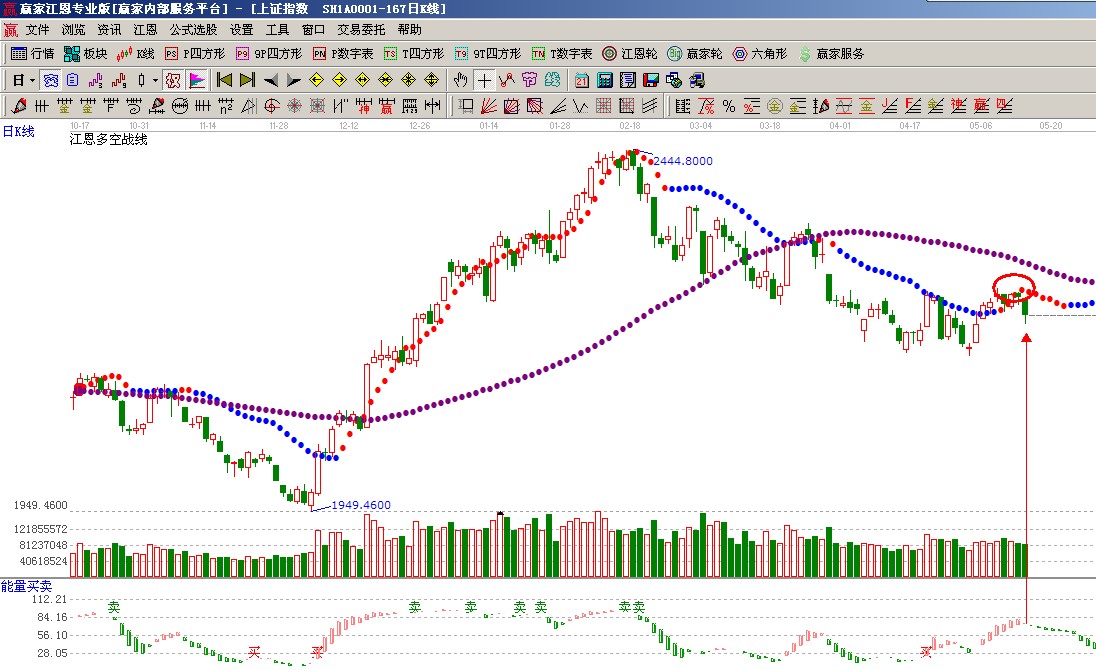Viewport: 1096px width, 670px height.
Task: Click the 2444.8000 high price label
Action: [683, 161]
